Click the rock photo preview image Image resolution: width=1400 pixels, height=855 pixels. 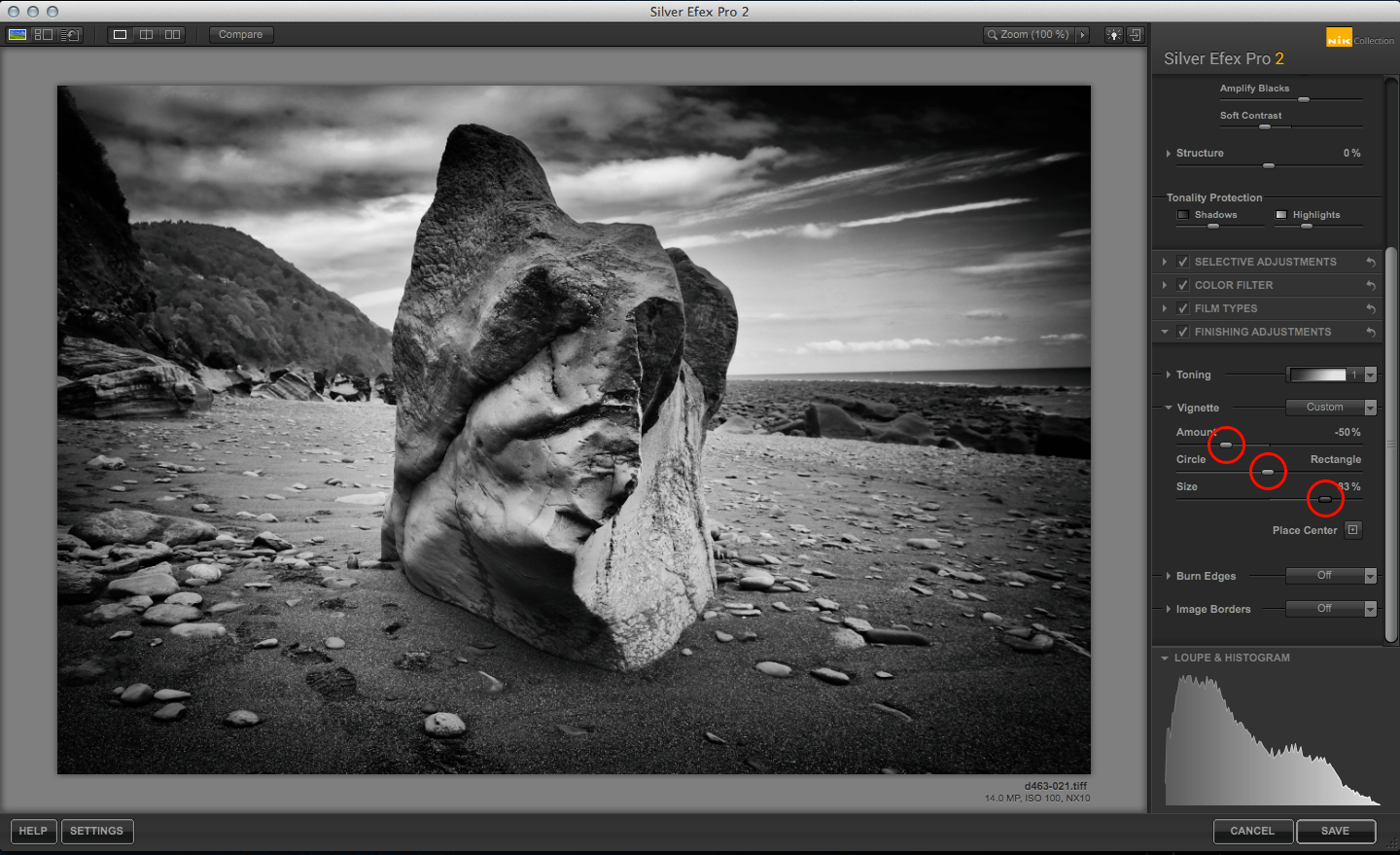coord(574,430)
